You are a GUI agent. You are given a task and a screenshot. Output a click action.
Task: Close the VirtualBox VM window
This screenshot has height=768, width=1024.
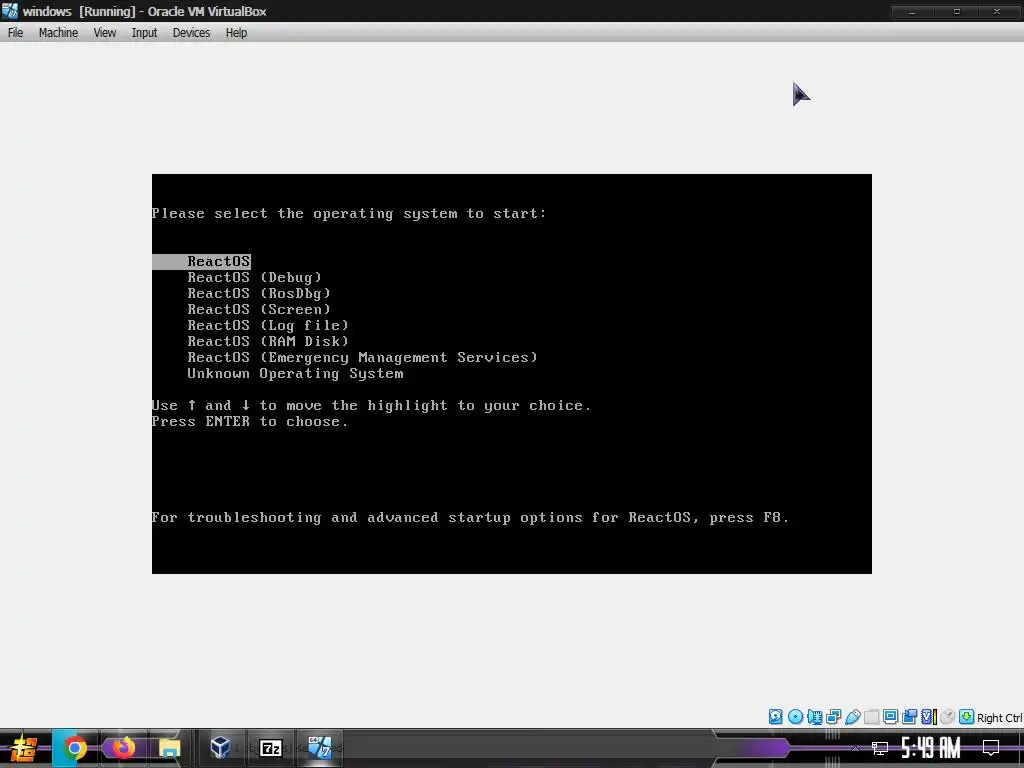click(x=997, y=11)
